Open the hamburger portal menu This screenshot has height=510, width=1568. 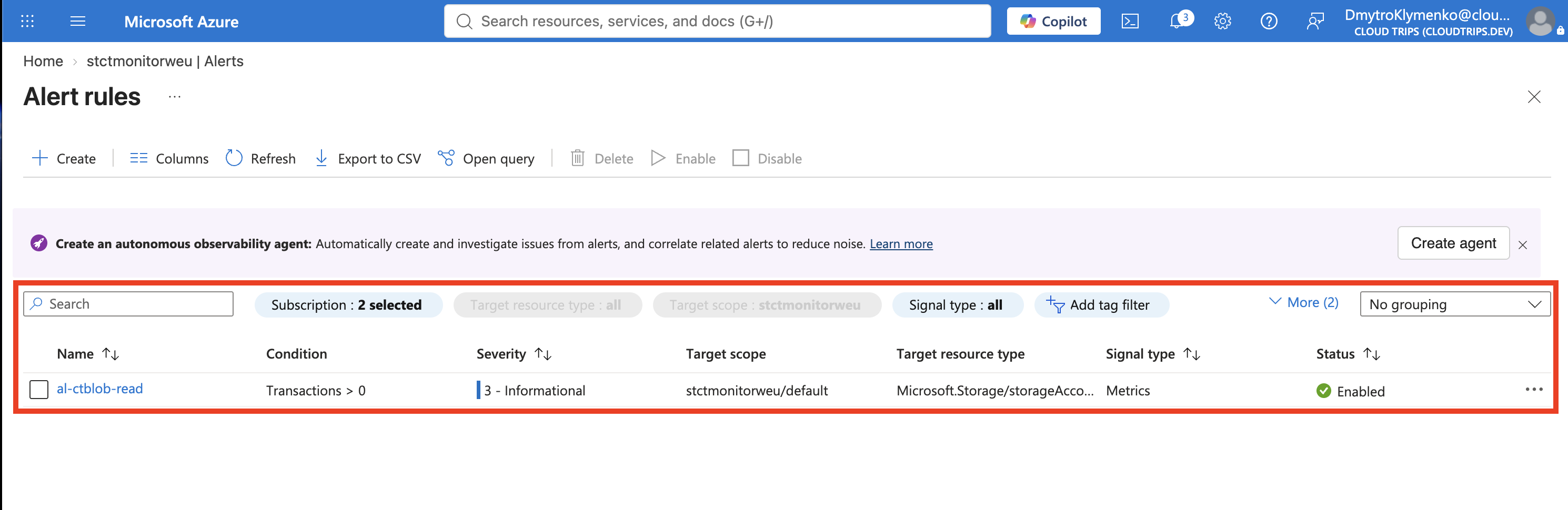click(78, 22)
